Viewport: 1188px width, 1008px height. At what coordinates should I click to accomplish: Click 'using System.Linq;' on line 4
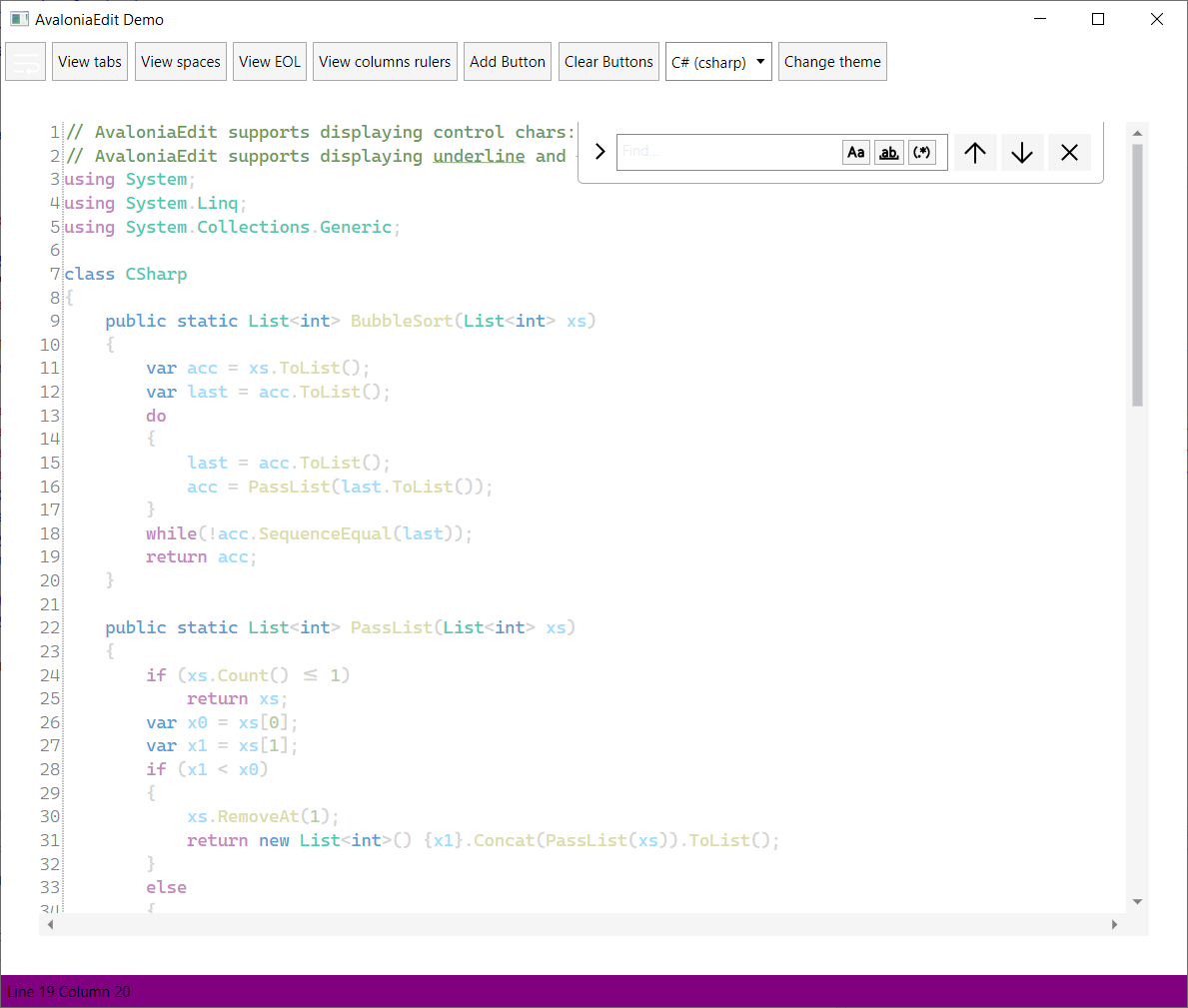click(155, 203)
